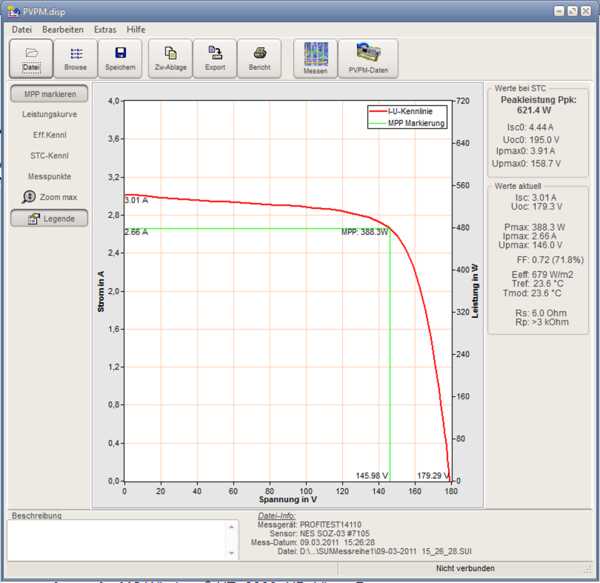Print a report with the Bericht icon
This screenshot has width=600, height=583.
point(259,58)
